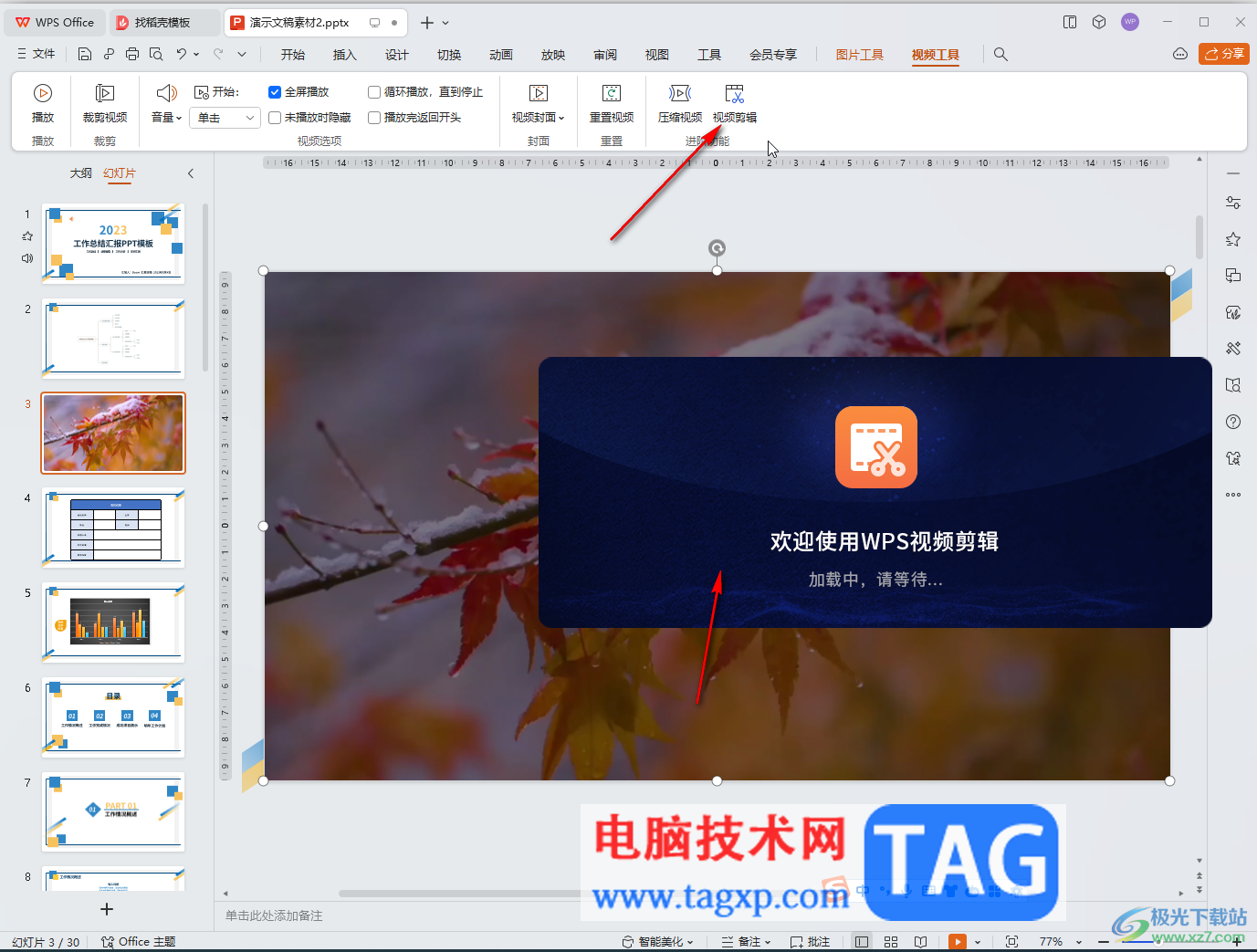The height and width of the screenshot is (952, 1257).
Task: Click the magic wand icon in right sidebar
Action: [x=1233, y=349]
